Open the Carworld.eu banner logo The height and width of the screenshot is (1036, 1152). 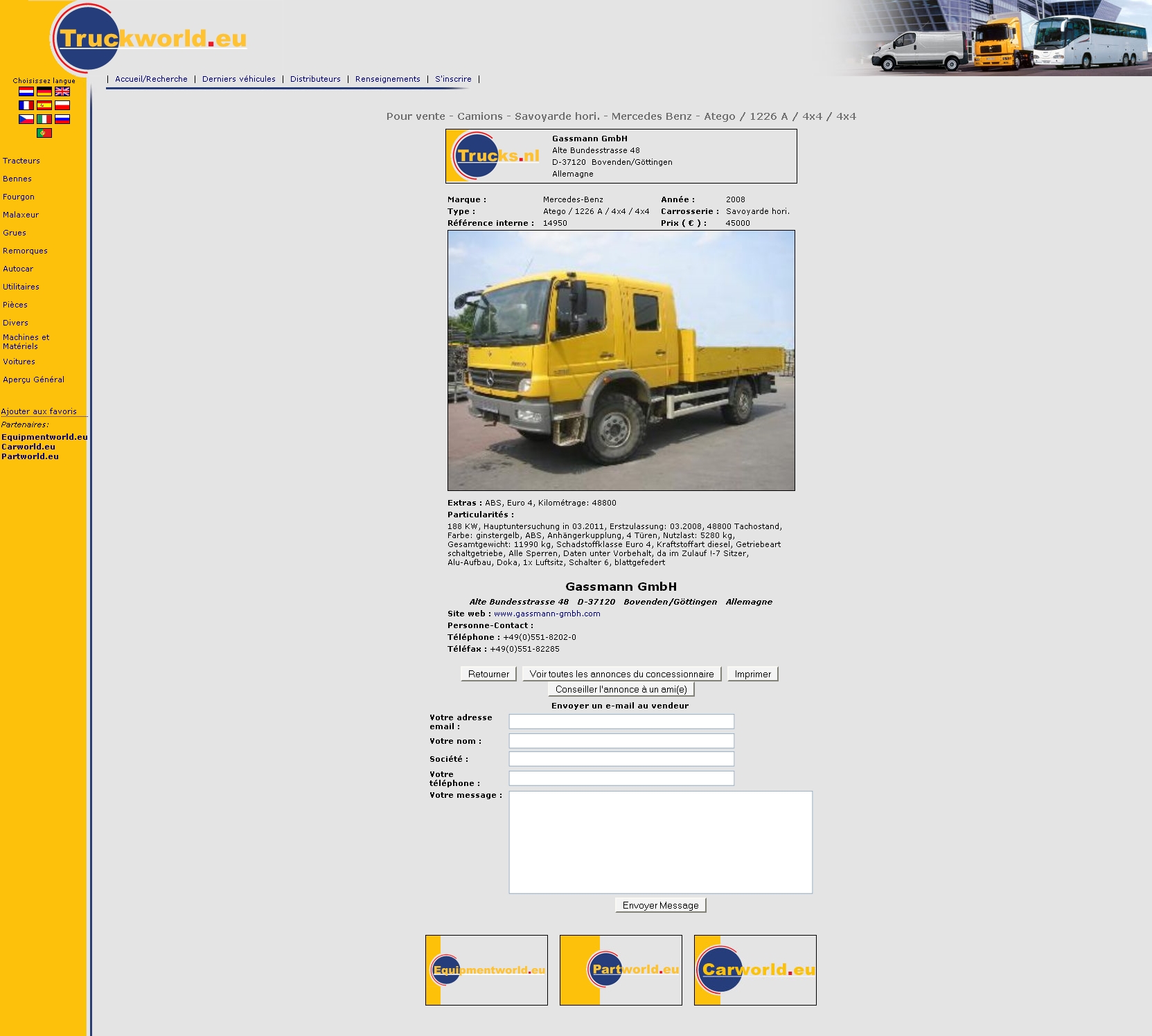(755, 970)
